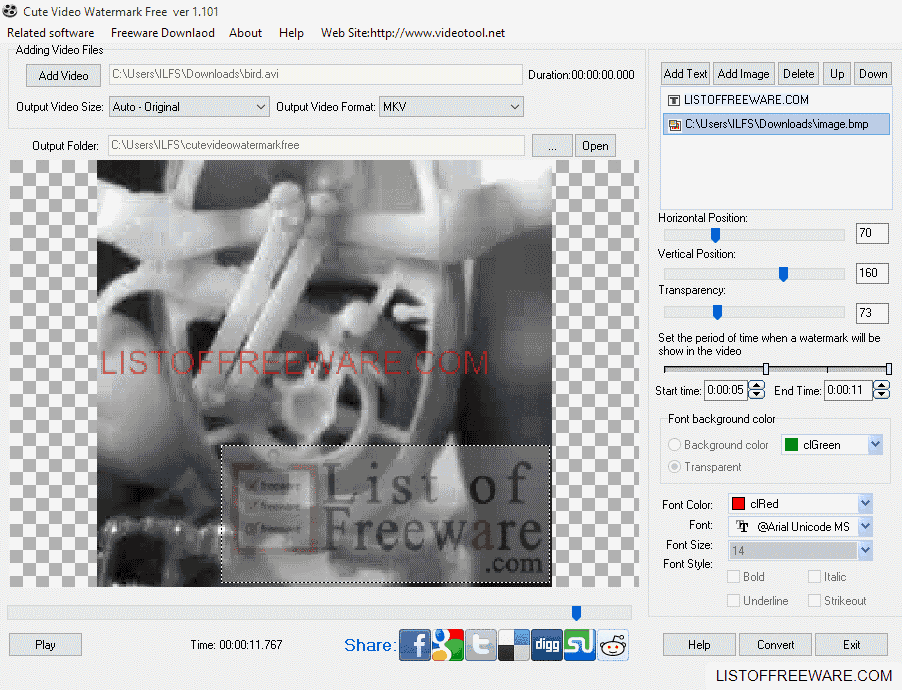
Task: Share on Digg icon
Action: coord(546,645)
